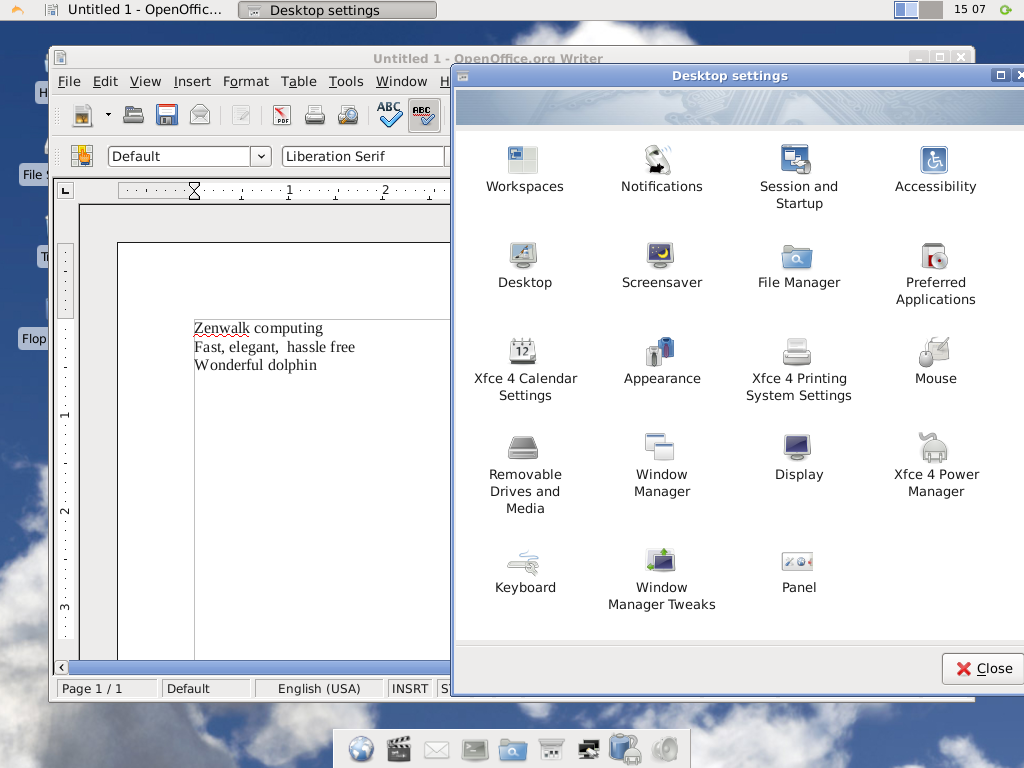Open Styles and Formatting icon
This screenshot has width=1024, height=768.
pyautogui.click(x=82, y=157)
